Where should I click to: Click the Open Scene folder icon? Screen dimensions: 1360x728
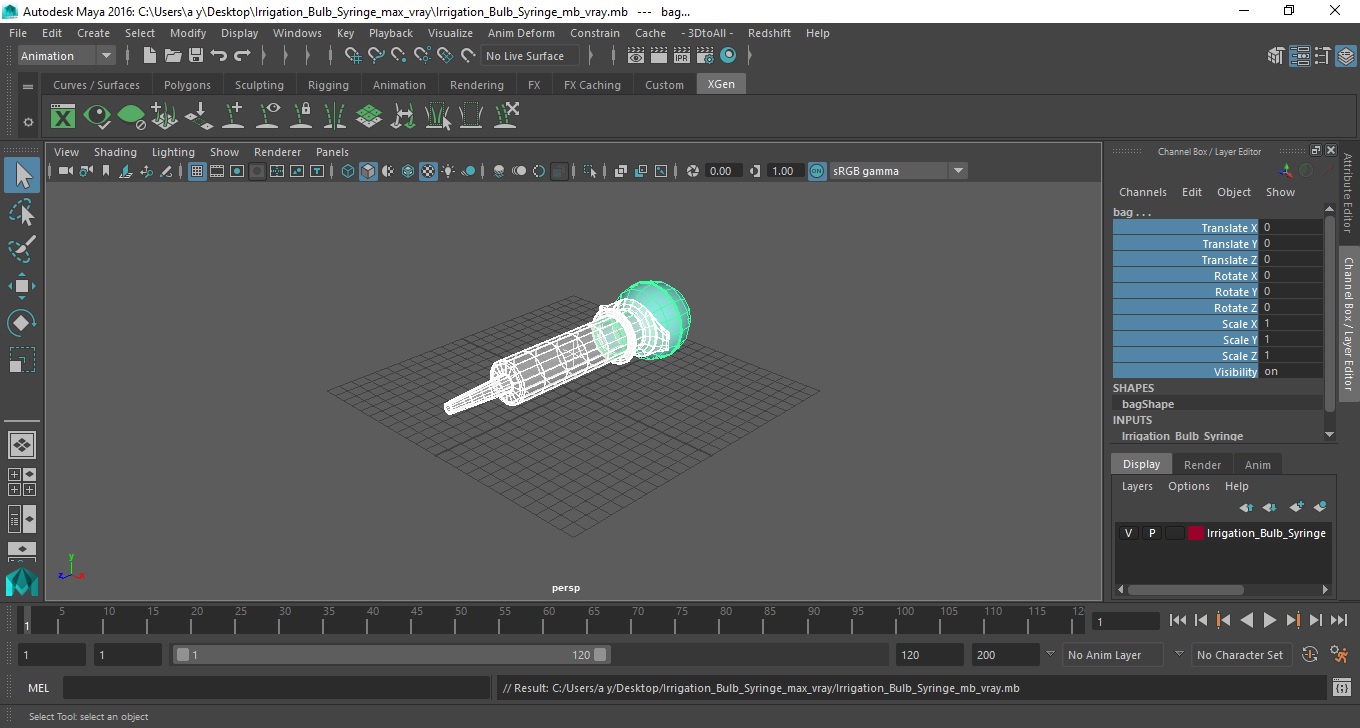pyautogui.click(x=173, y=56)
